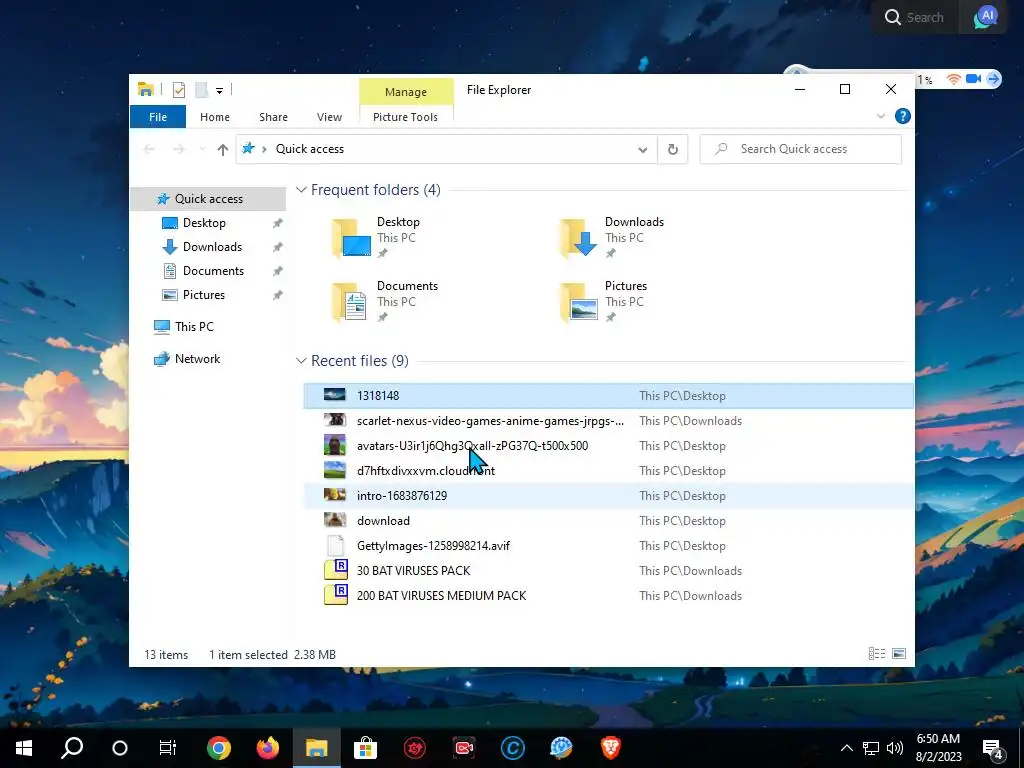Open the address bar history dropdown
Viewport: 1024px width, 768px height.
643,150
